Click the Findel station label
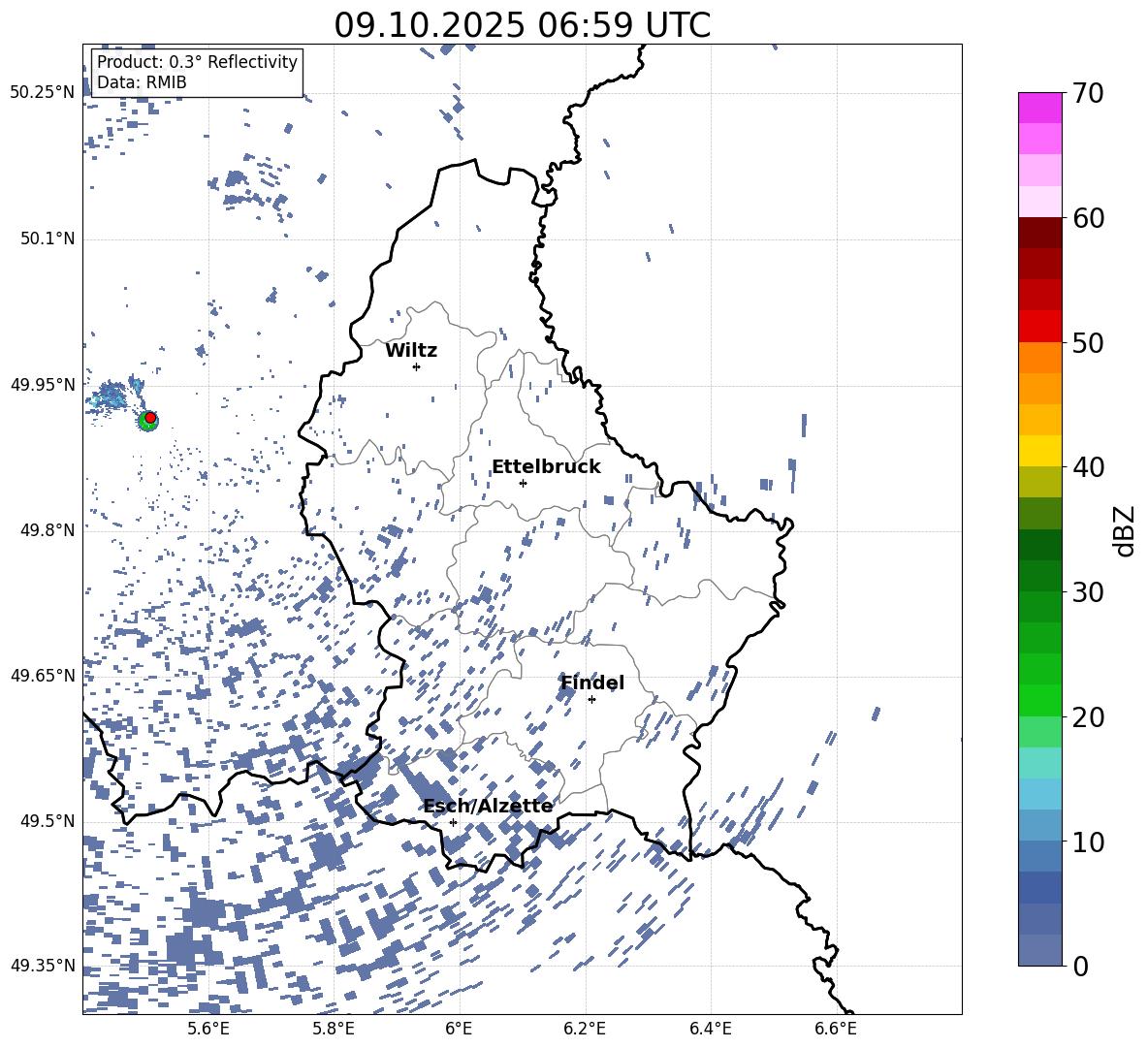This screenshot has height=1048, width=1148. 592,683
